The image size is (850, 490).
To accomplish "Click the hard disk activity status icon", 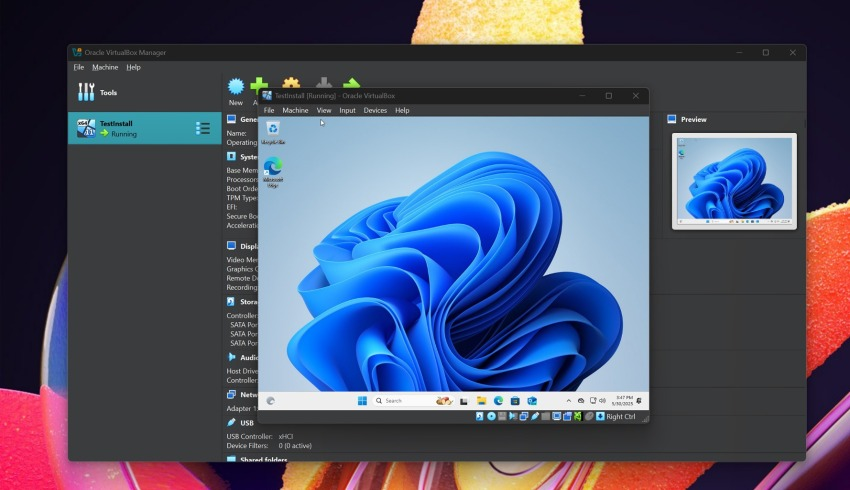I will (480, 416).
